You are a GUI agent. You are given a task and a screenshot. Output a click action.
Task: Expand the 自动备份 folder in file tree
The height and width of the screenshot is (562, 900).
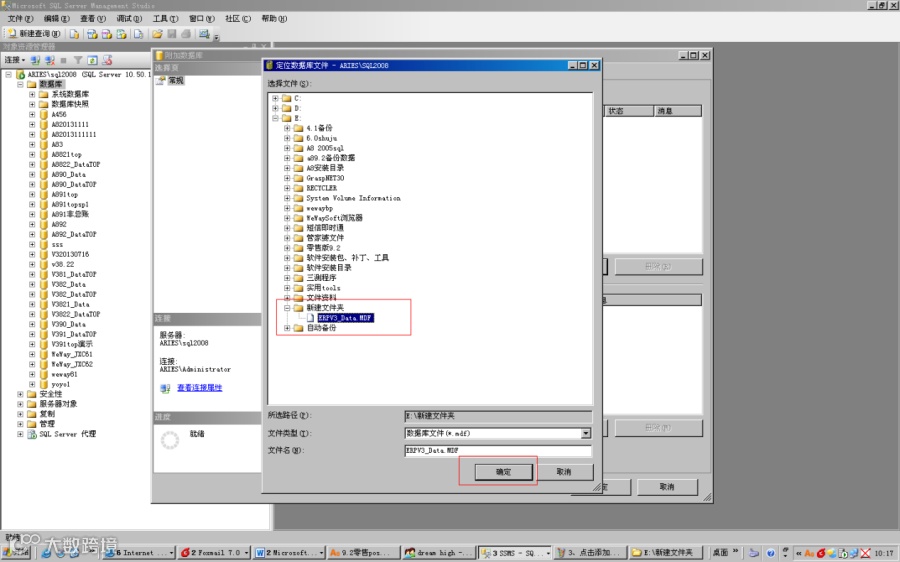point(287,328)
